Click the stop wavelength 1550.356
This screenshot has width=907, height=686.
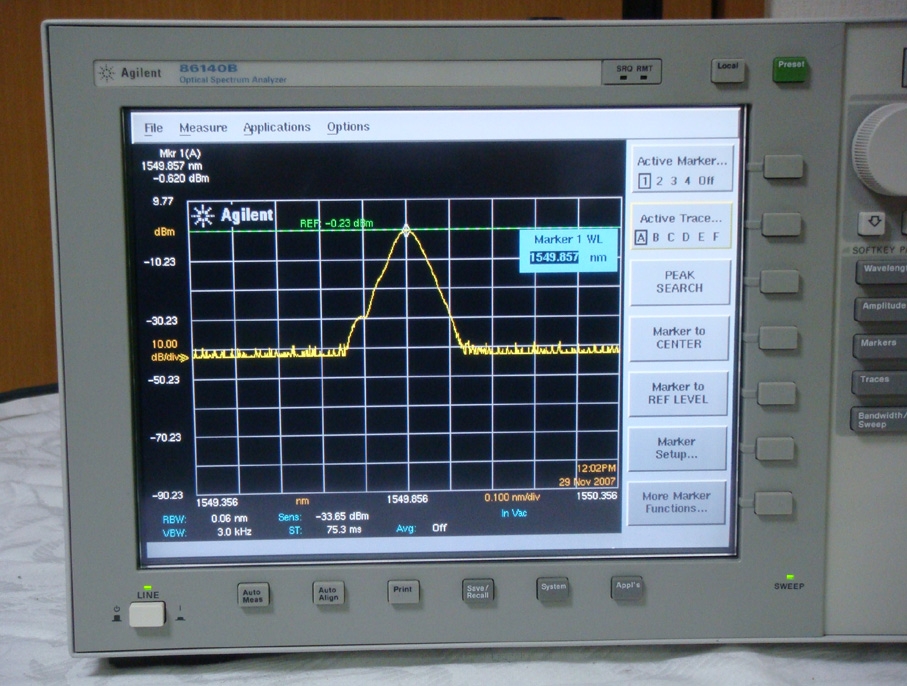[596, 496]
